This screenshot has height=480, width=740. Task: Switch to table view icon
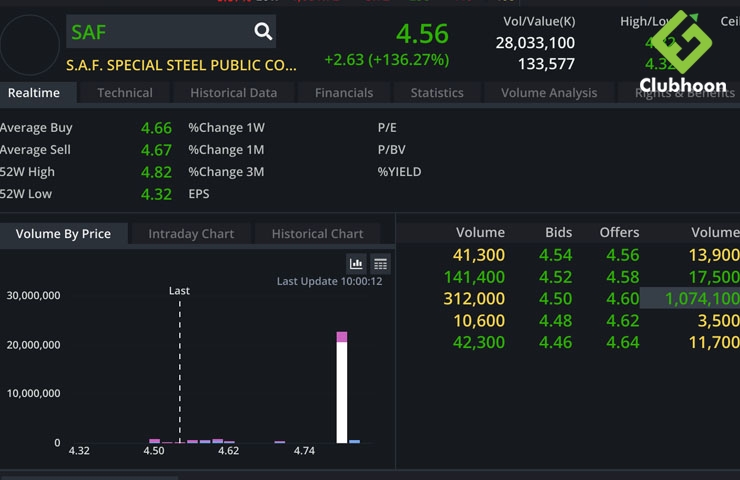pos(380,264)
